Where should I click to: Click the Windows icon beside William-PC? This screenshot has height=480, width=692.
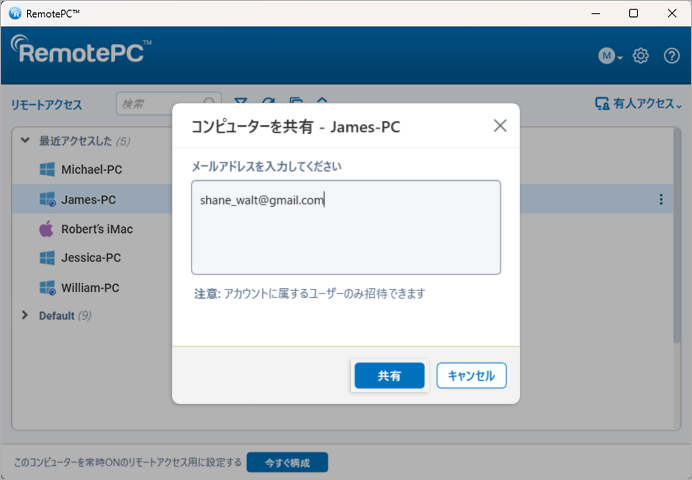(48, 288)
